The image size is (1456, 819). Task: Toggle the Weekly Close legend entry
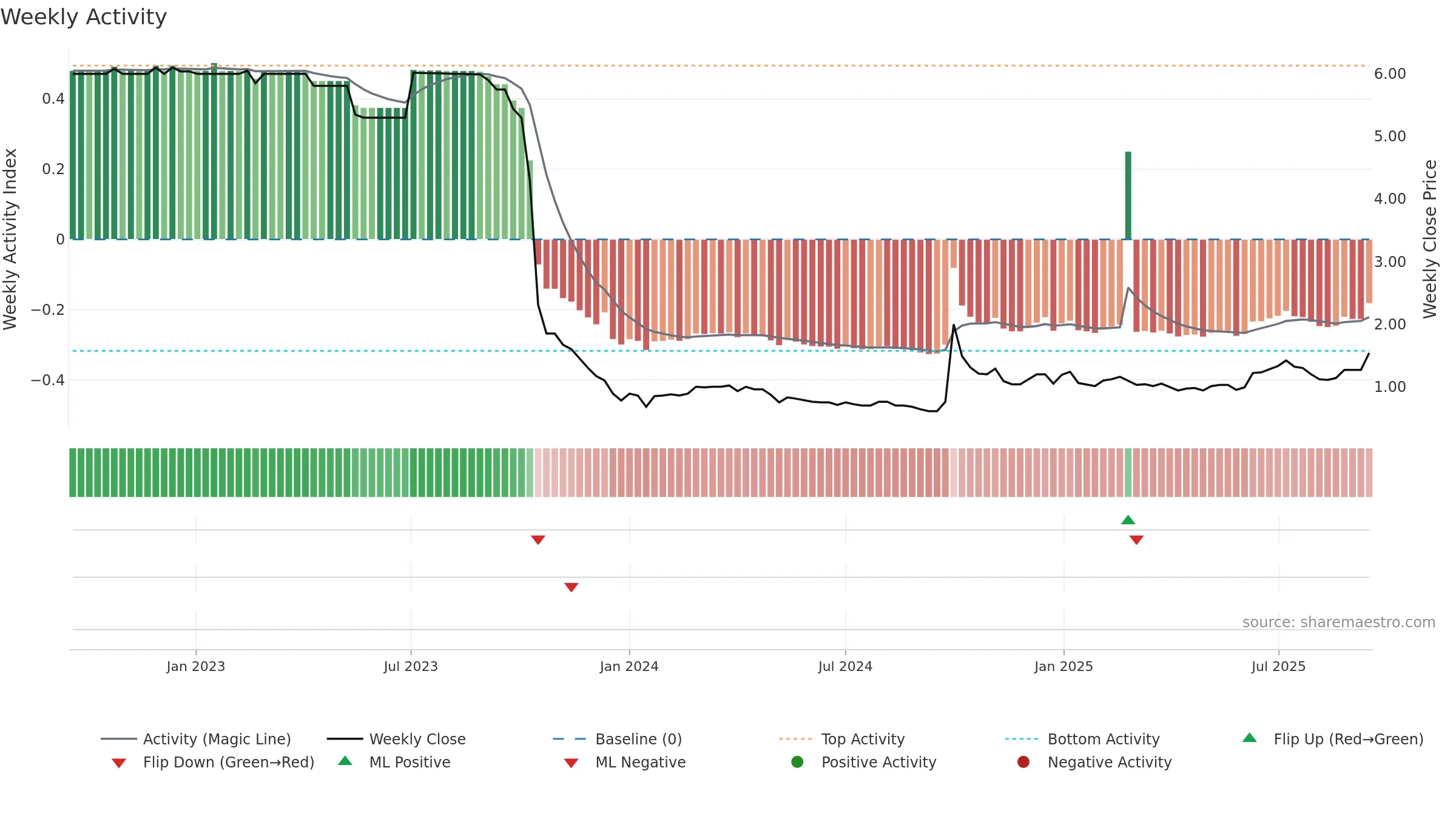[396, 739]
